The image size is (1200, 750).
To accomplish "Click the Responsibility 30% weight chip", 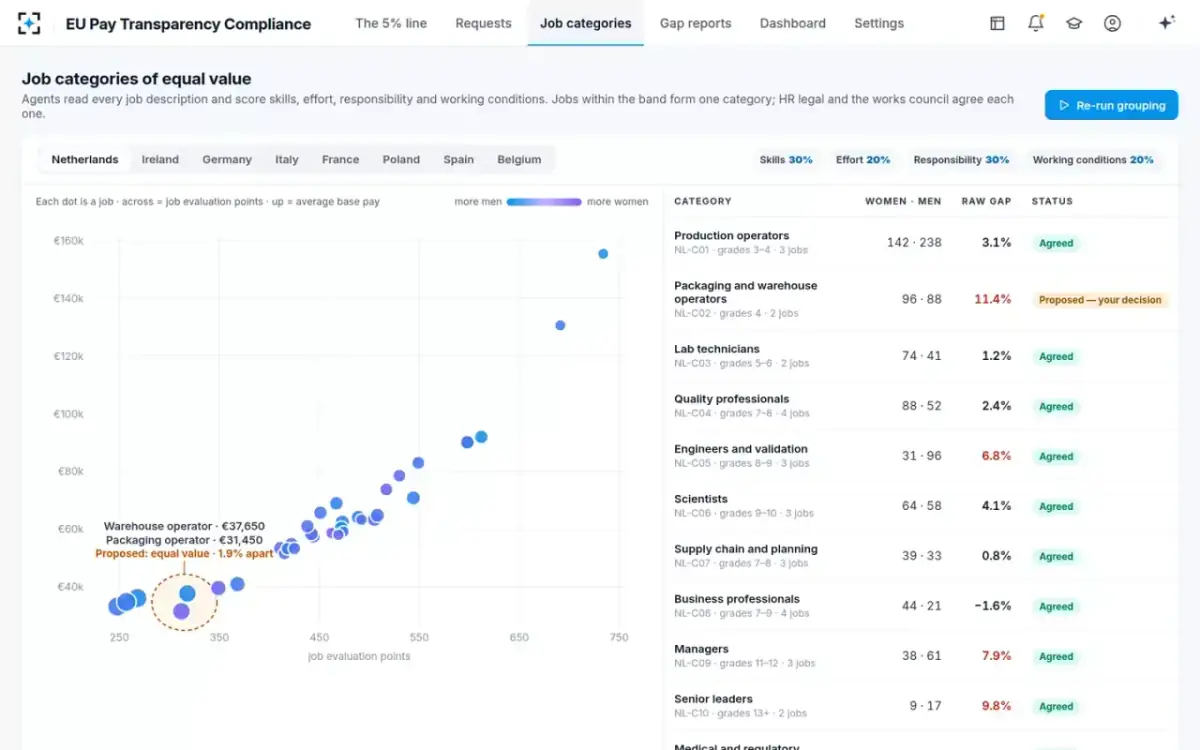I will pos(961,160).
